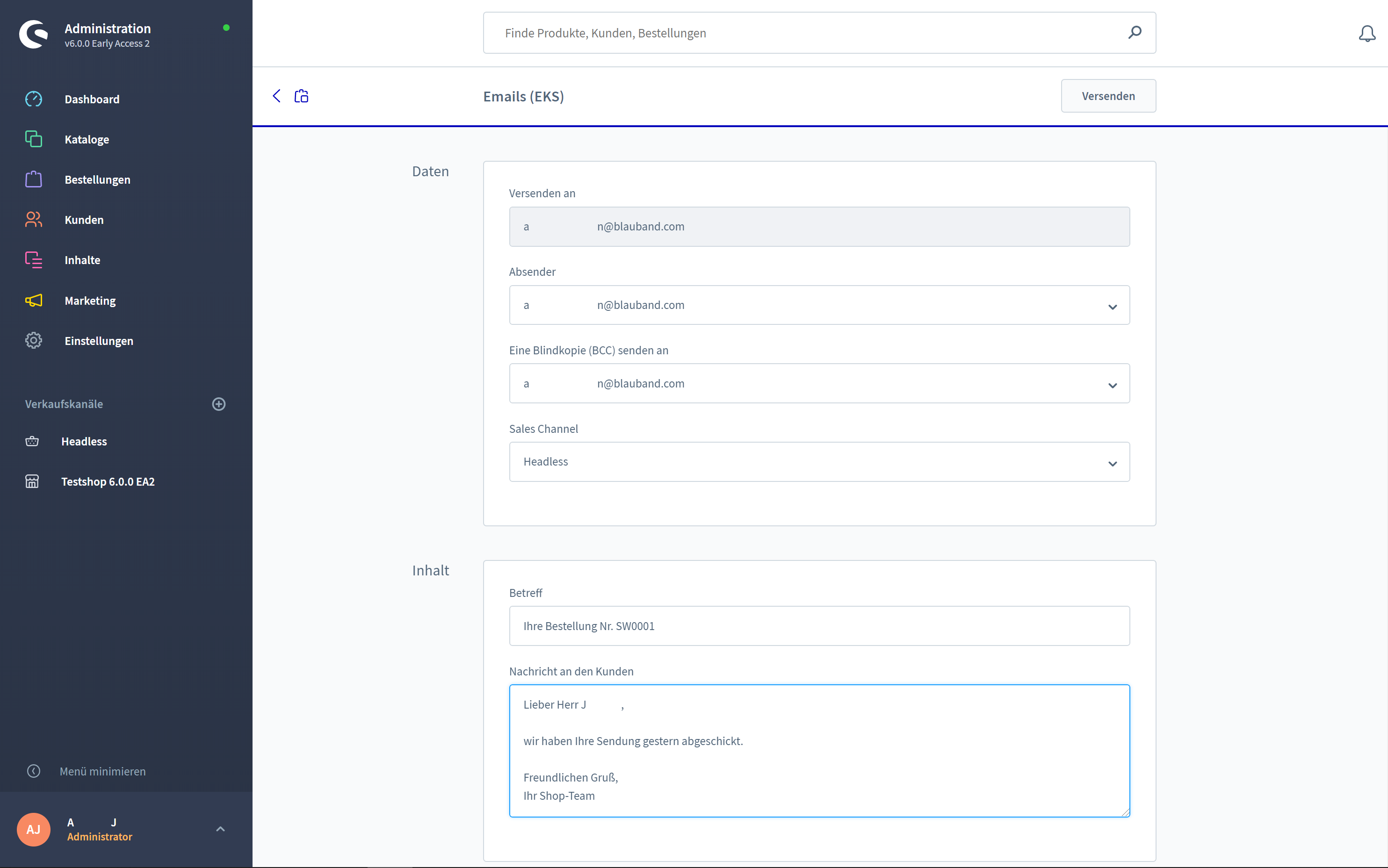Click the Kataloge squares icon
This screenshot has width=1388, height=868.
click(x=33, y=139)
